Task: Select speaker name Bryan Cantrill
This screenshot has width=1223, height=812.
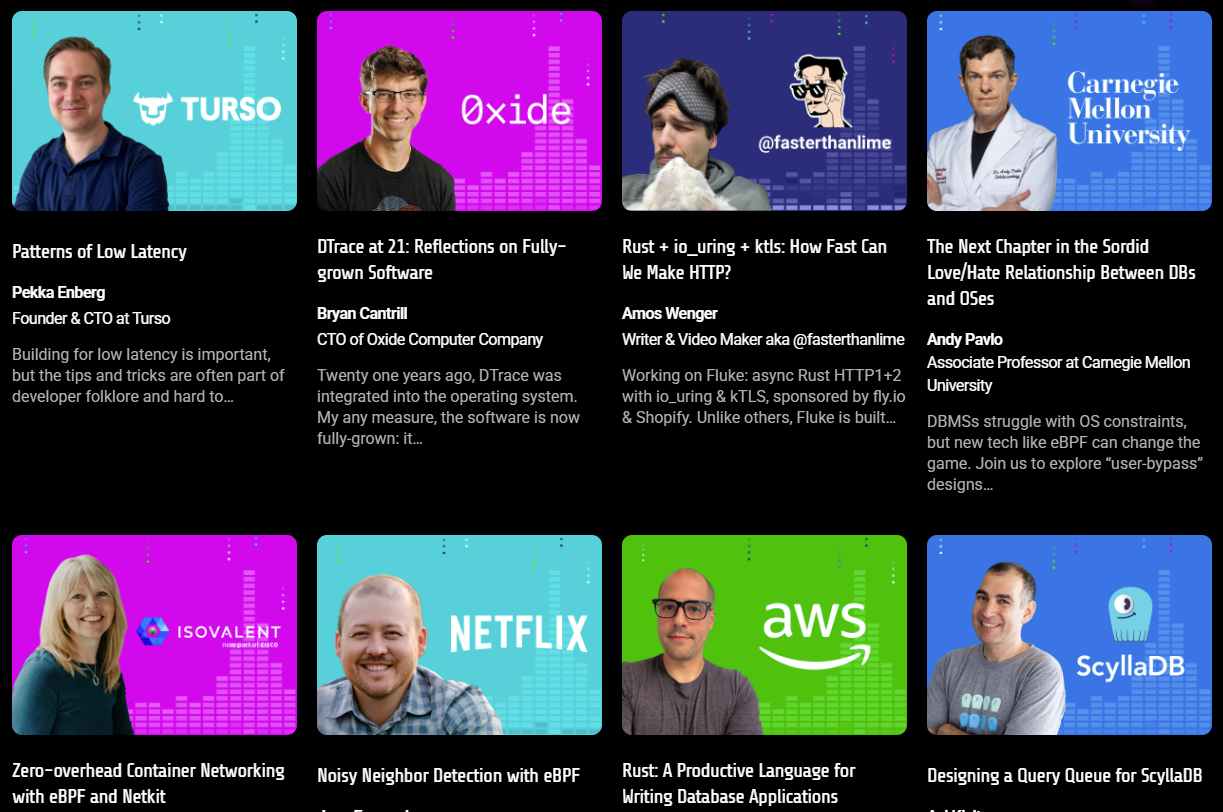Action: 362,314
